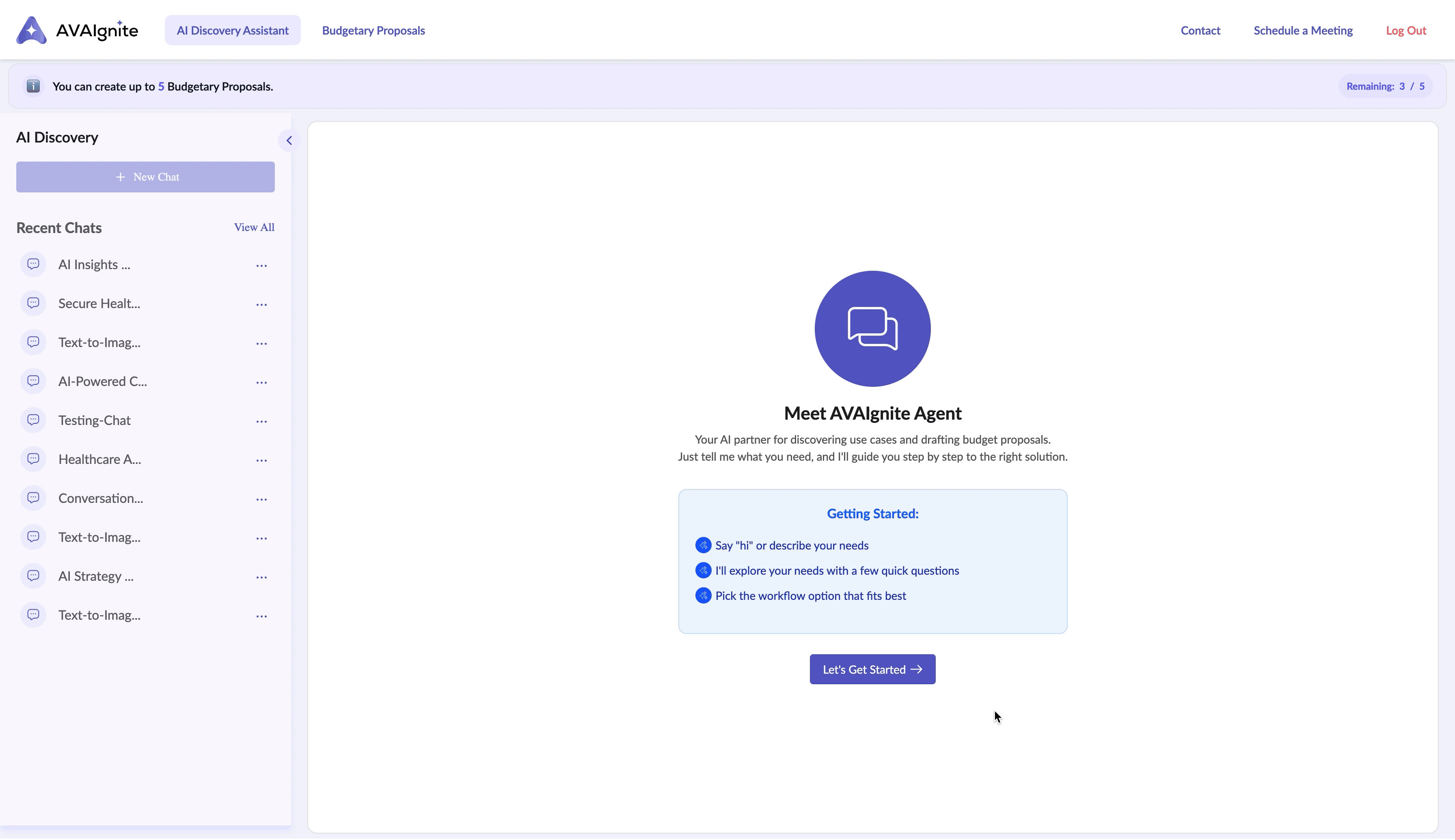Open options menu for Testing-Chat
This screenshot has width=1455, height=840.
click(261, 421)
